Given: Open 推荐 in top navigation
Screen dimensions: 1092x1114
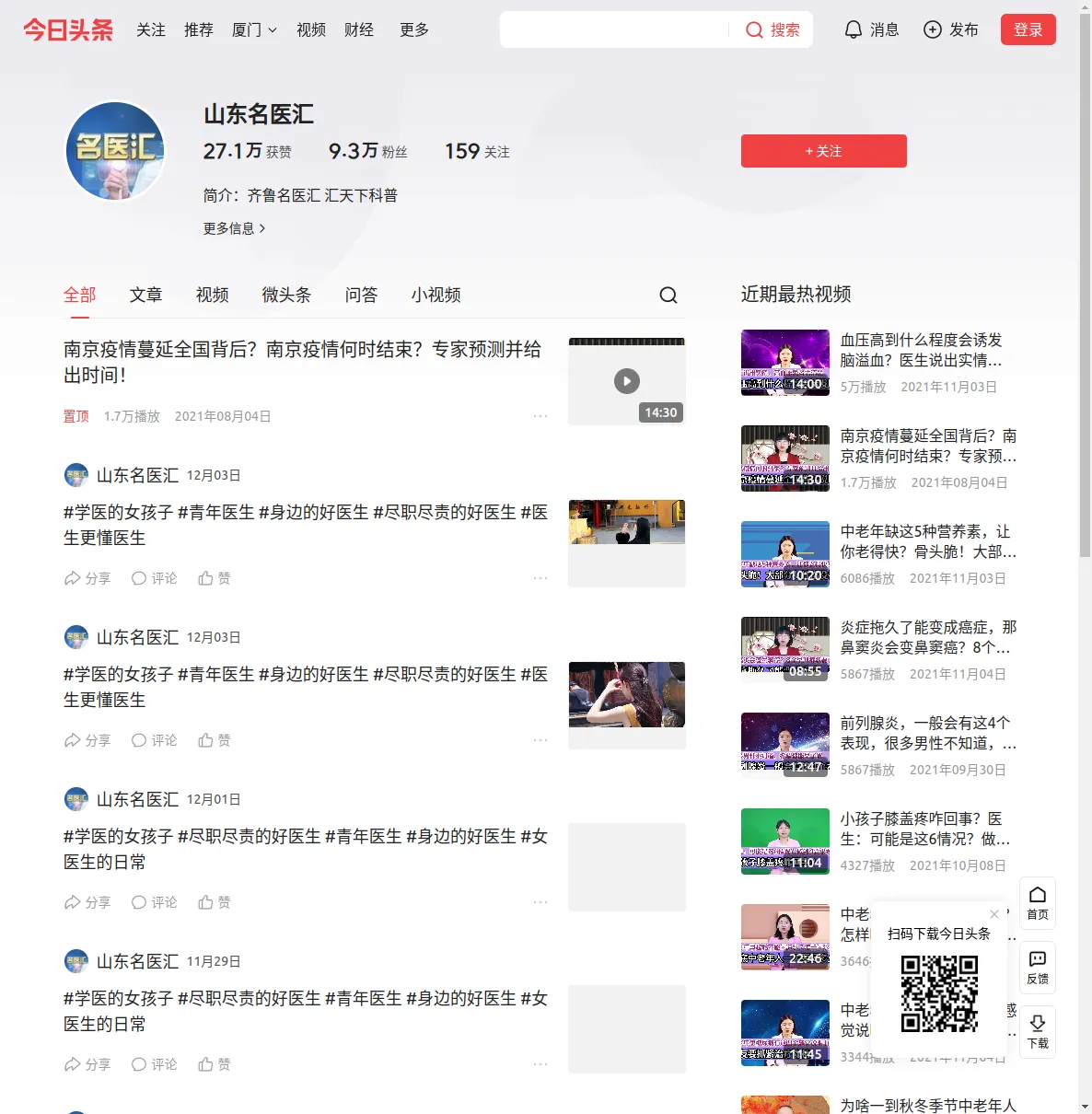Looking at the screenshot, I should click(199, 30).
